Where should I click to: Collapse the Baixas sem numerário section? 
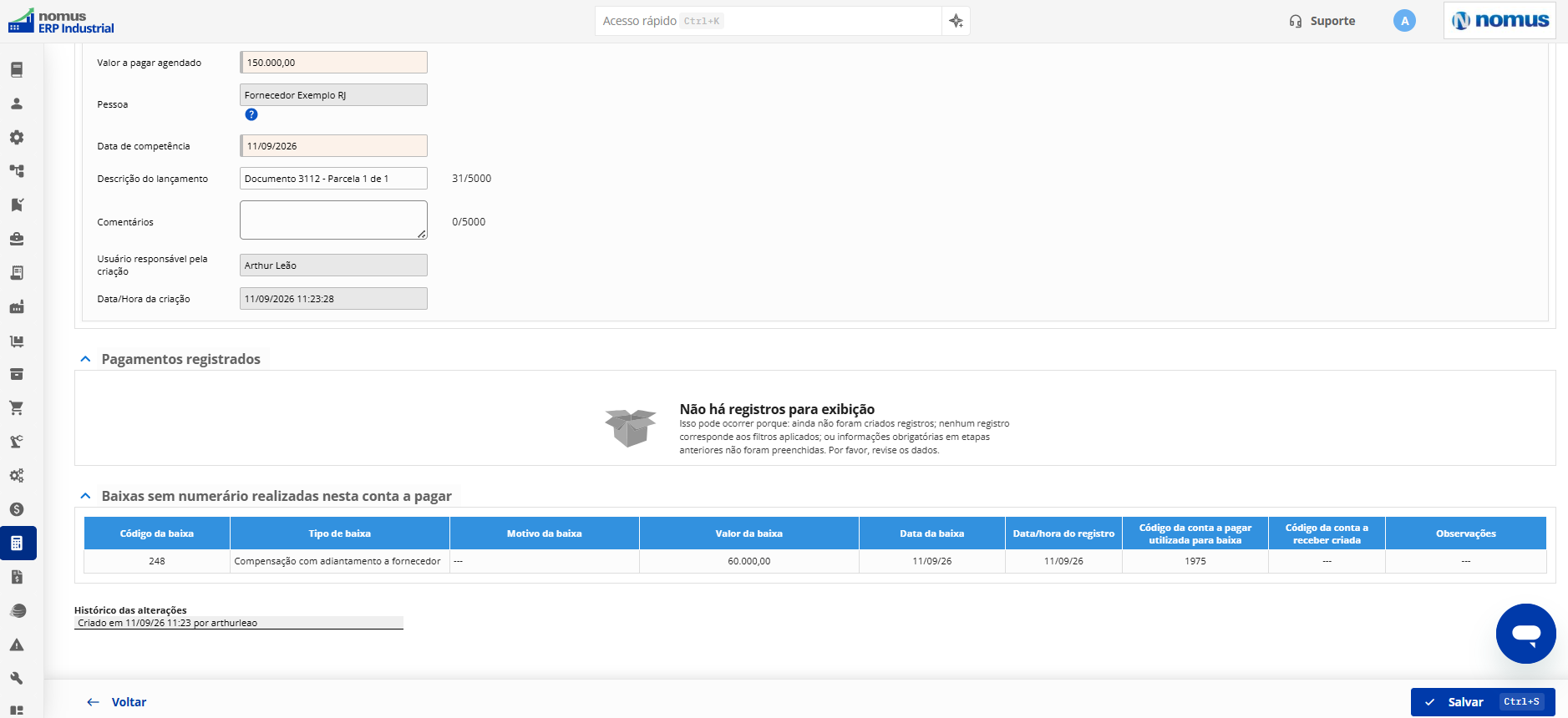(x=85, y=496)
